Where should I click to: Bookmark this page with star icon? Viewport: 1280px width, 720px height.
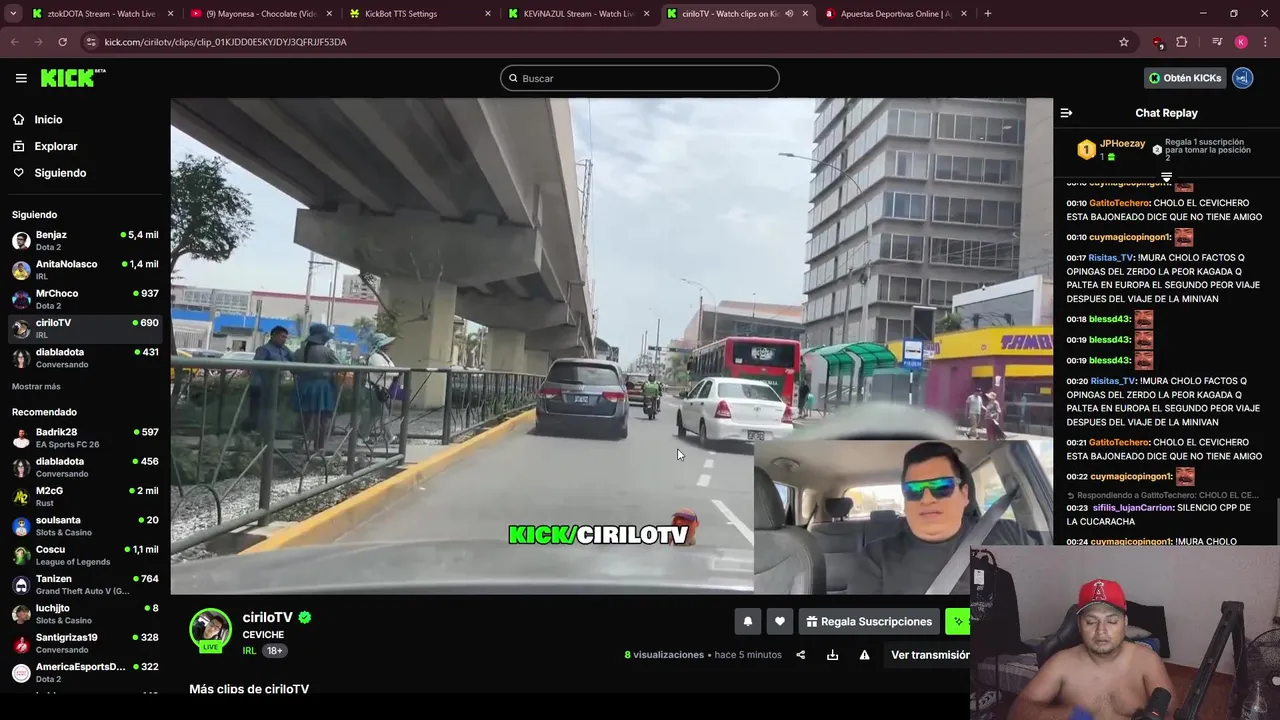click(x=1124, y=42)
